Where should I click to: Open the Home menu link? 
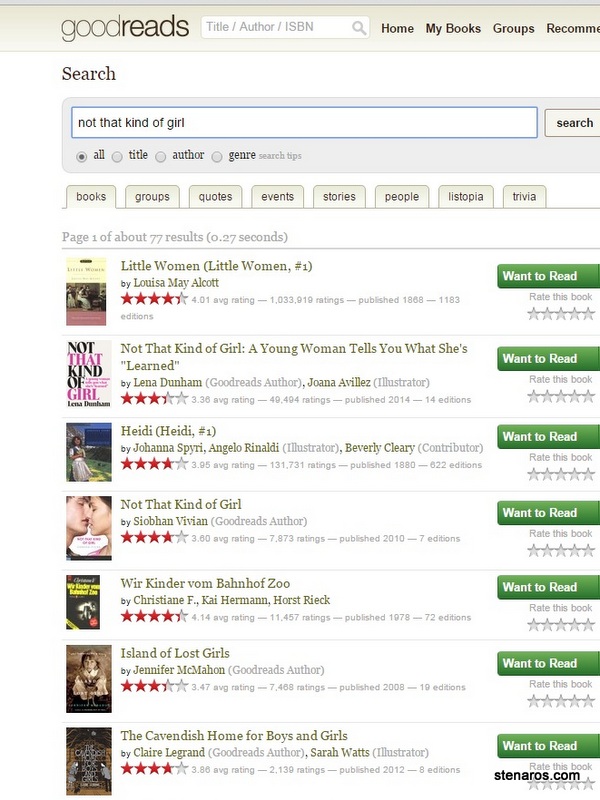pyautogui.click(x=397, y=29)
